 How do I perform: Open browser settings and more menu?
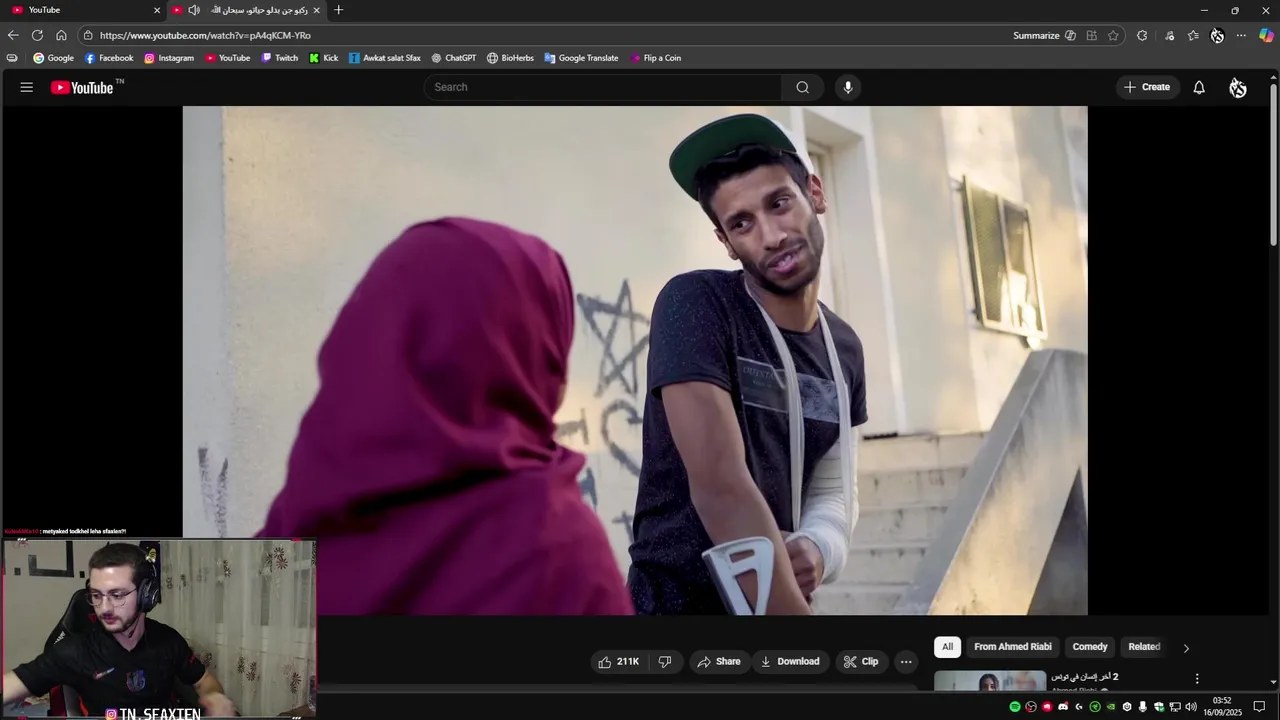(x=1241, y=35)
